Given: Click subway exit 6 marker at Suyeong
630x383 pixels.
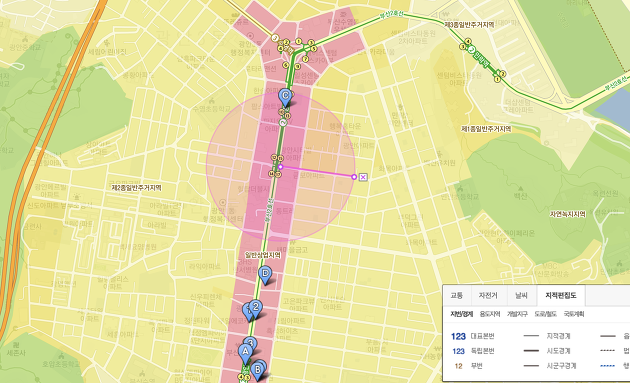Looking at the screenshot, I should pos(286,65).
